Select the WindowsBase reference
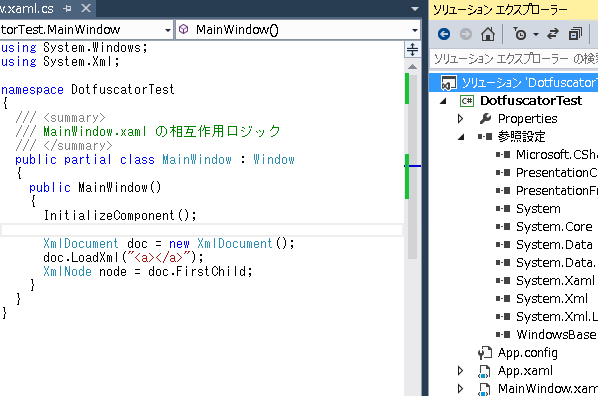Image resolution: width=598 pixels, height=396 pixels. pos(556,335)
